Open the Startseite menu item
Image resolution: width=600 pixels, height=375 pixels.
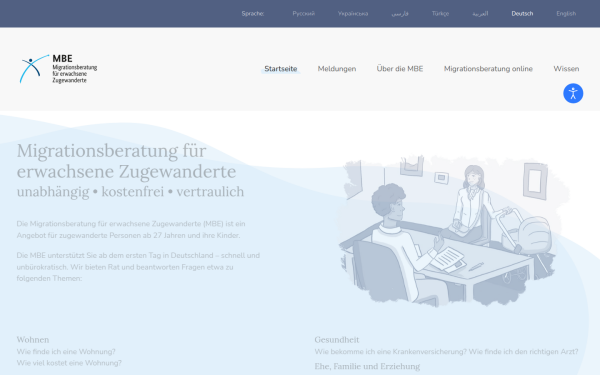coord(280,69)
